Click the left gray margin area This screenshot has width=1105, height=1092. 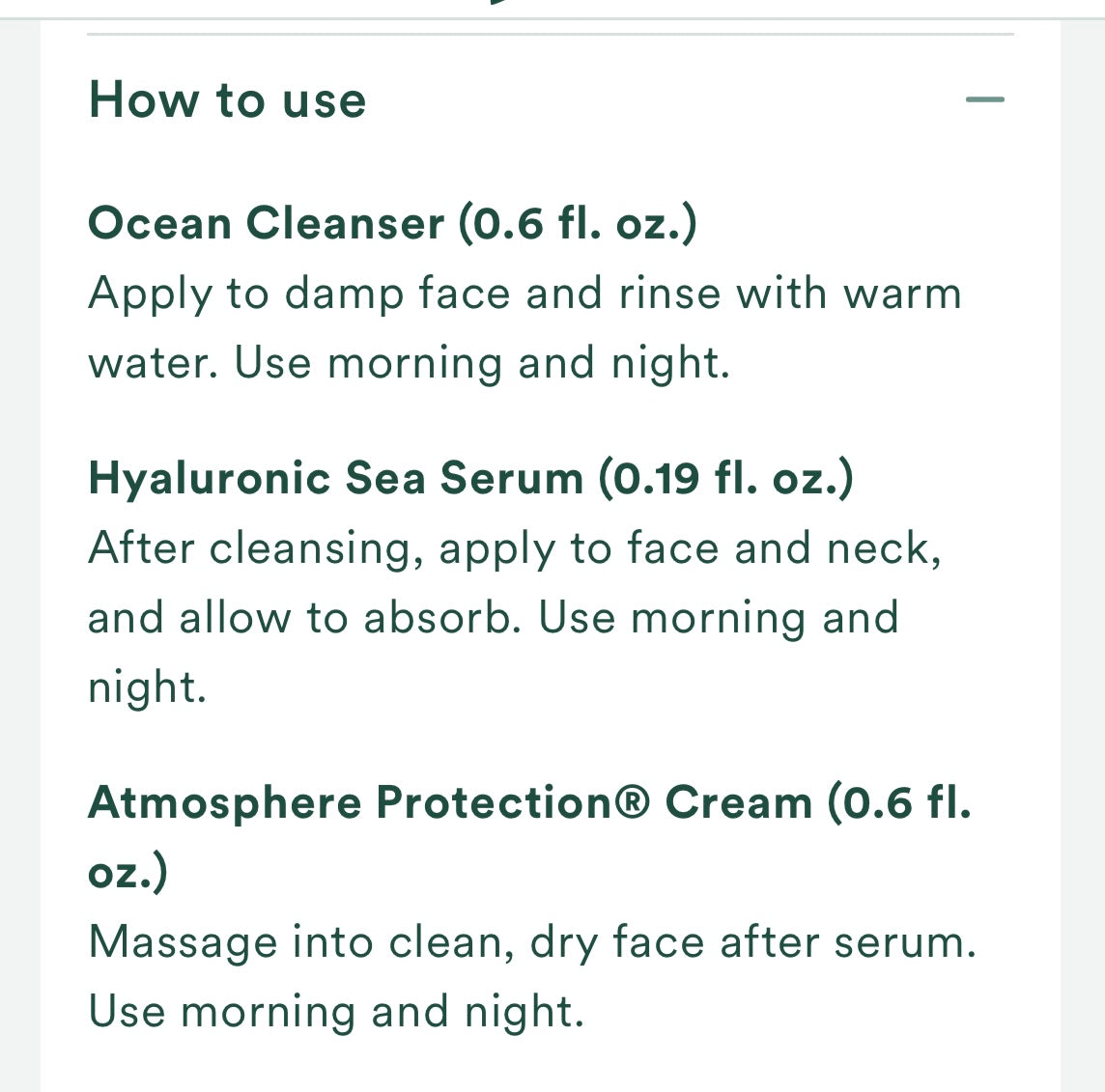pyautogui.click(x=17, y=546)
